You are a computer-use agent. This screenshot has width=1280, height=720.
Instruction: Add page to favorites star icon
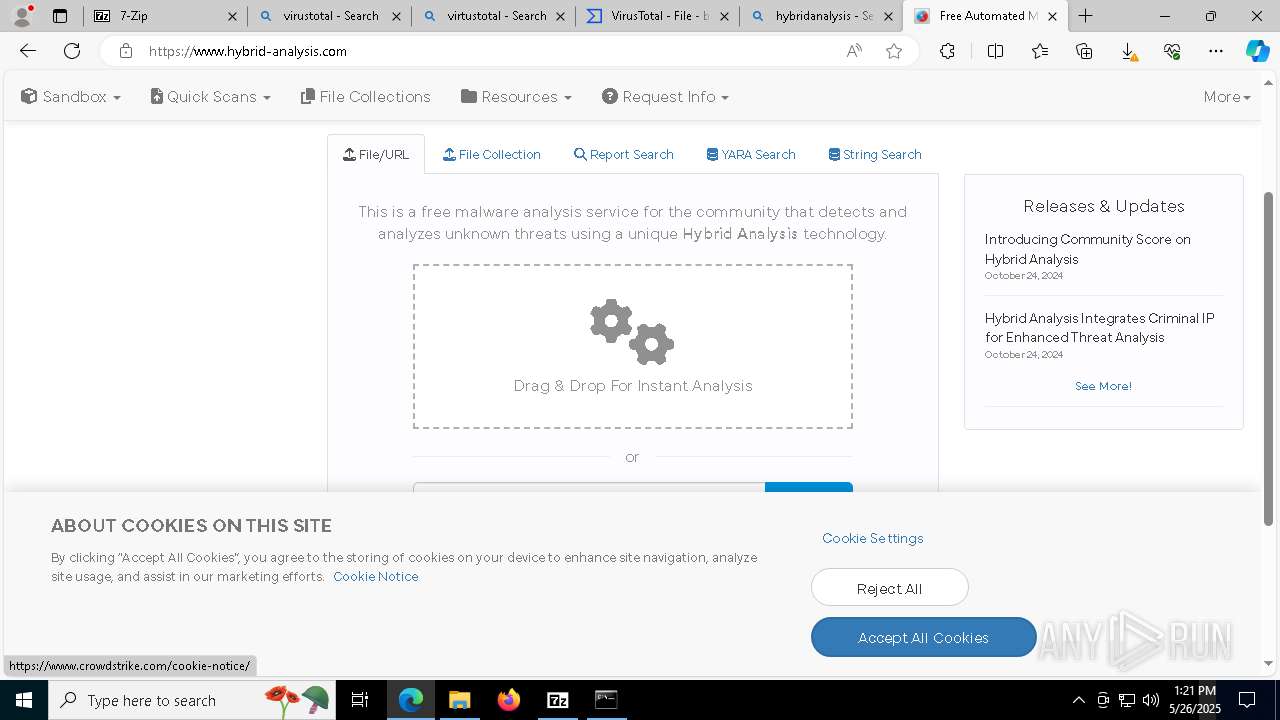(x=894, y=51)
